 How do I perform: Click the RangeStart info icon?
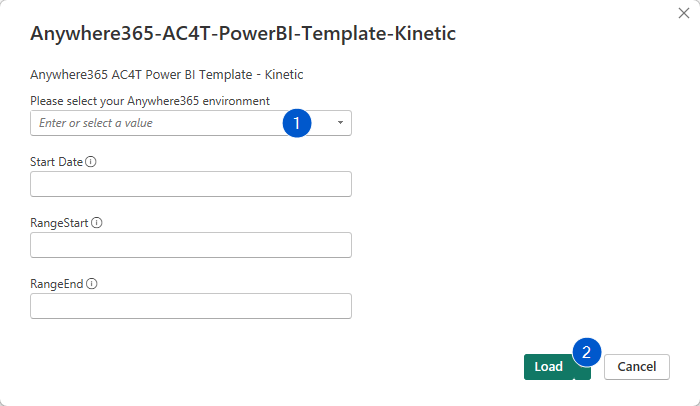click(x=96, y=222)
